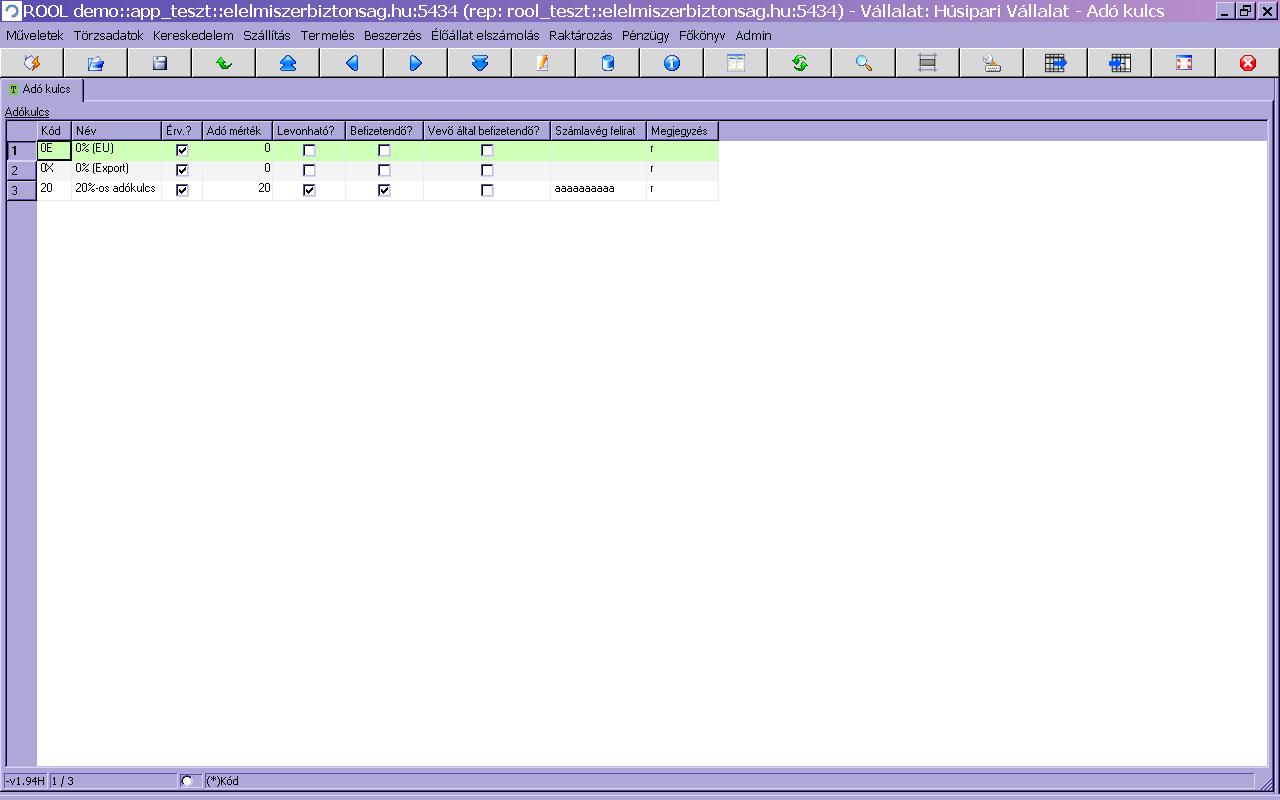Click Adó mérték value 20 cell
Image resolution: width=1280 pixels, height=800 pixels.
[x=237, y=190]
